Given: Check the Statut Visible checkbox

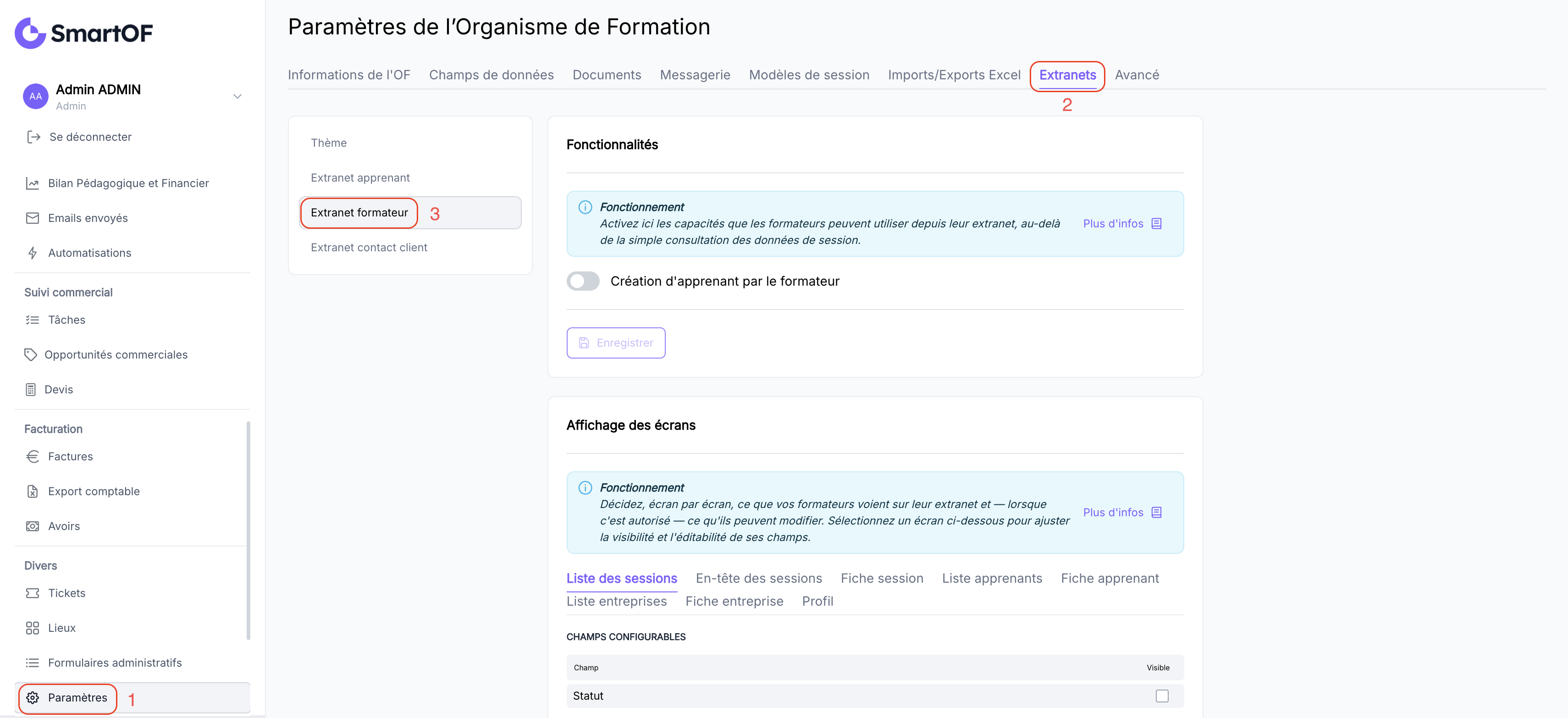Looking at the screenshot, I should click(1162, 696).
